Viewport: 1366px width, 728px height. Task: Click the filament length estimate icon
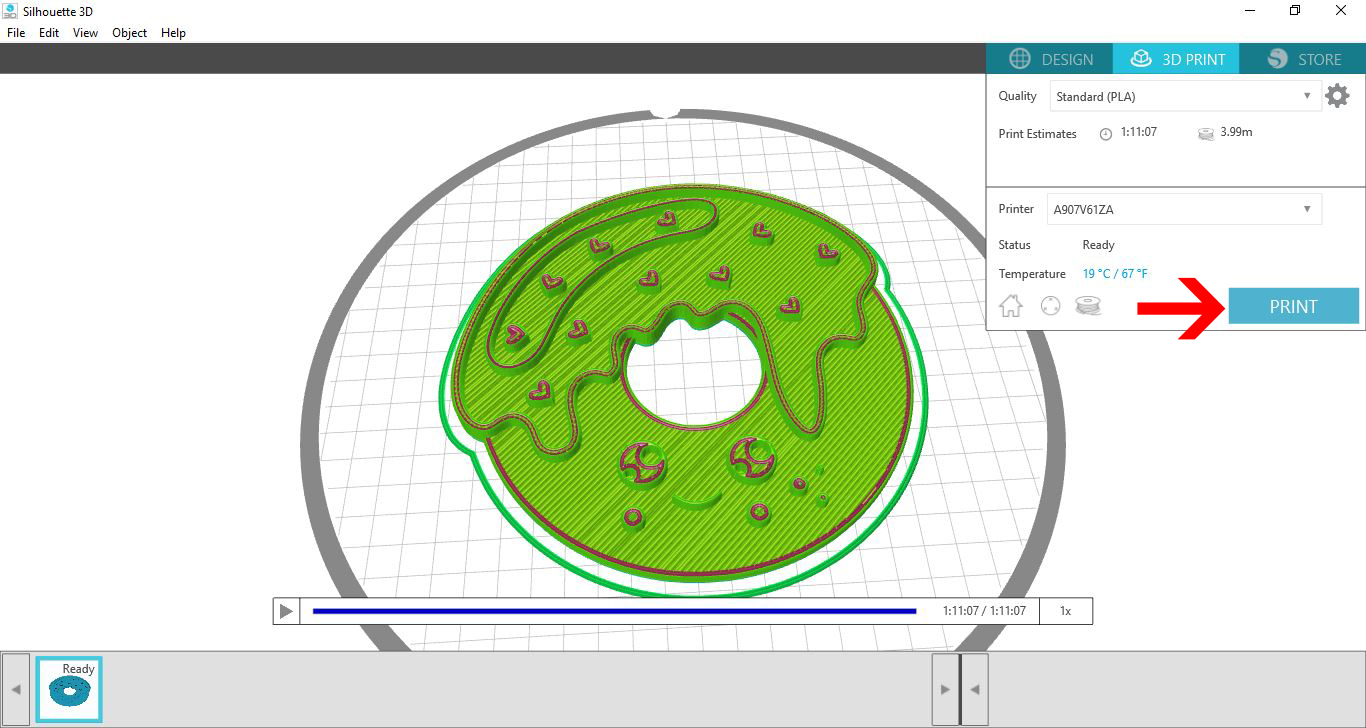tap(1206, 133)
